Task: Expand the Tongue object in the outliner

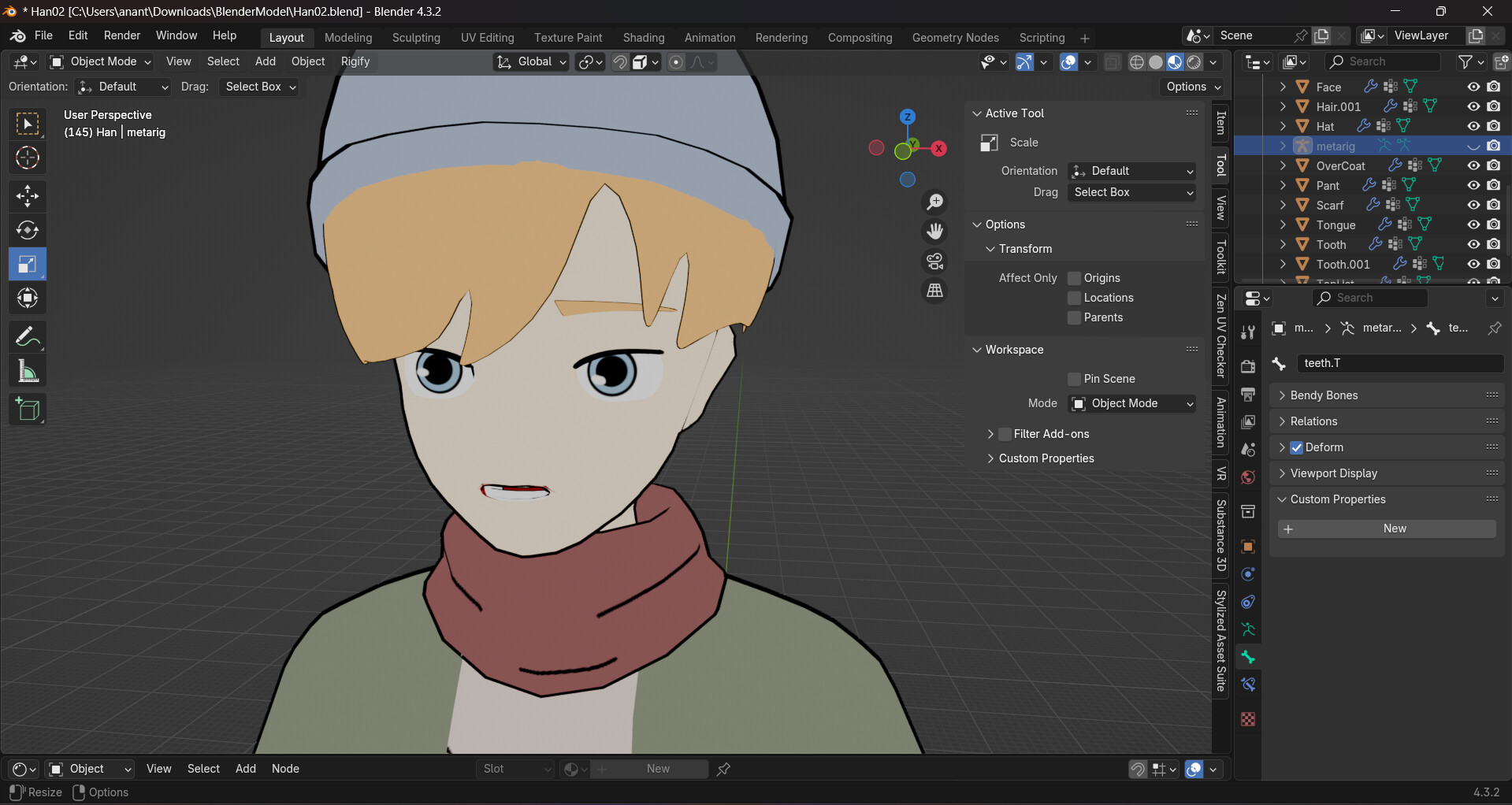Action: (1283, 224)
